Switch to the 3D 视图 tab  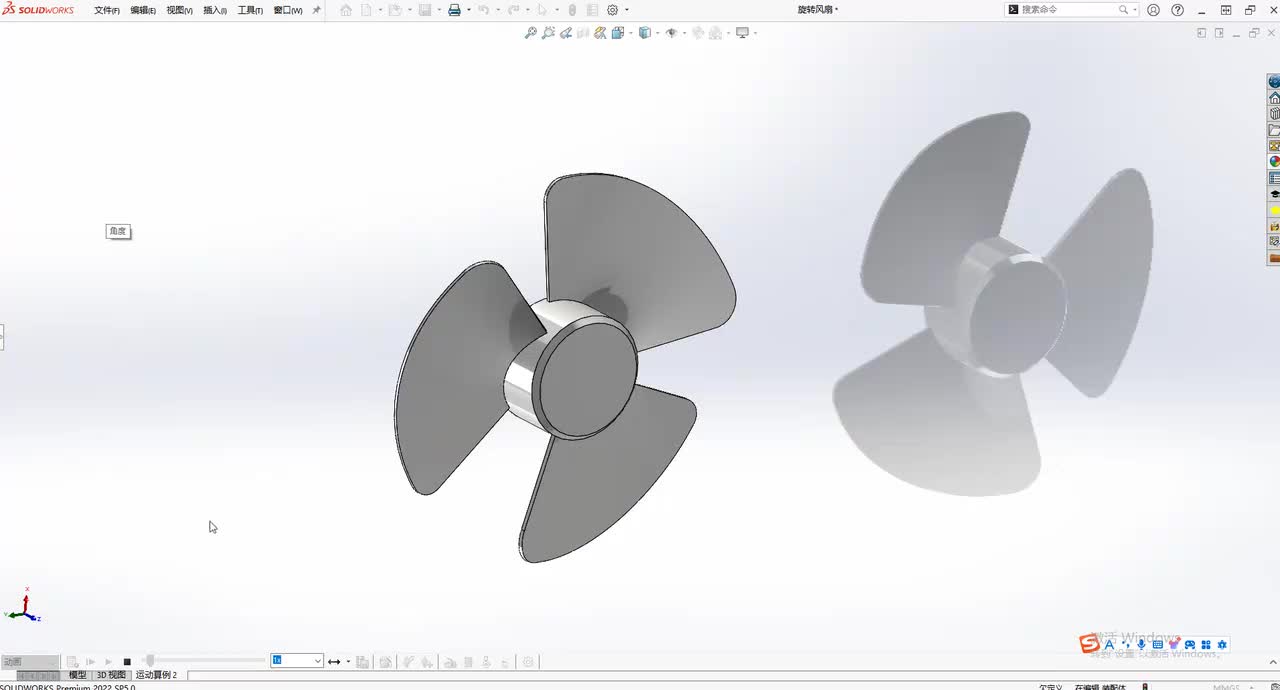(x=111, y=675)
